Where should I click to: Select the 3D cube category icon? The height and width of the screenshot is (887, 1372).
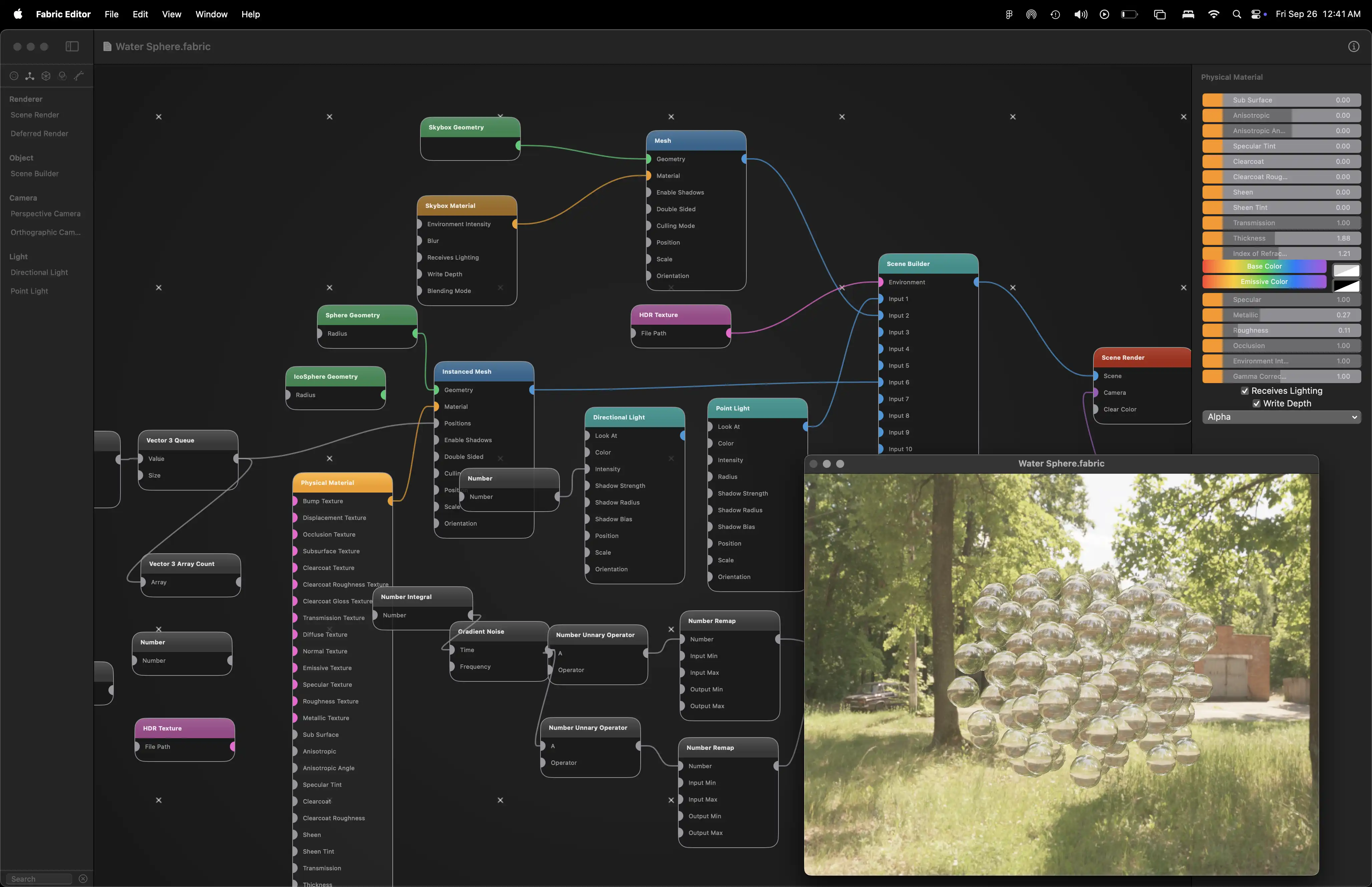point(46,76)
